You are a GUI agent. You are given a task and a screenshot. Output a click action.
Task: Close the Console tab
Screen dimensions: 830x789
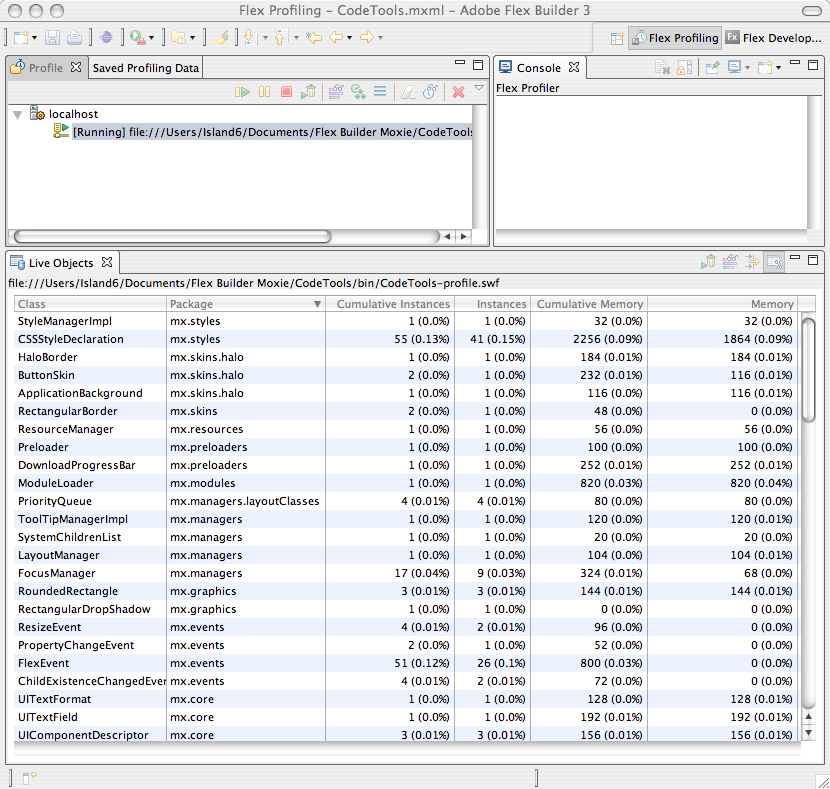click(x=574, y=67)
